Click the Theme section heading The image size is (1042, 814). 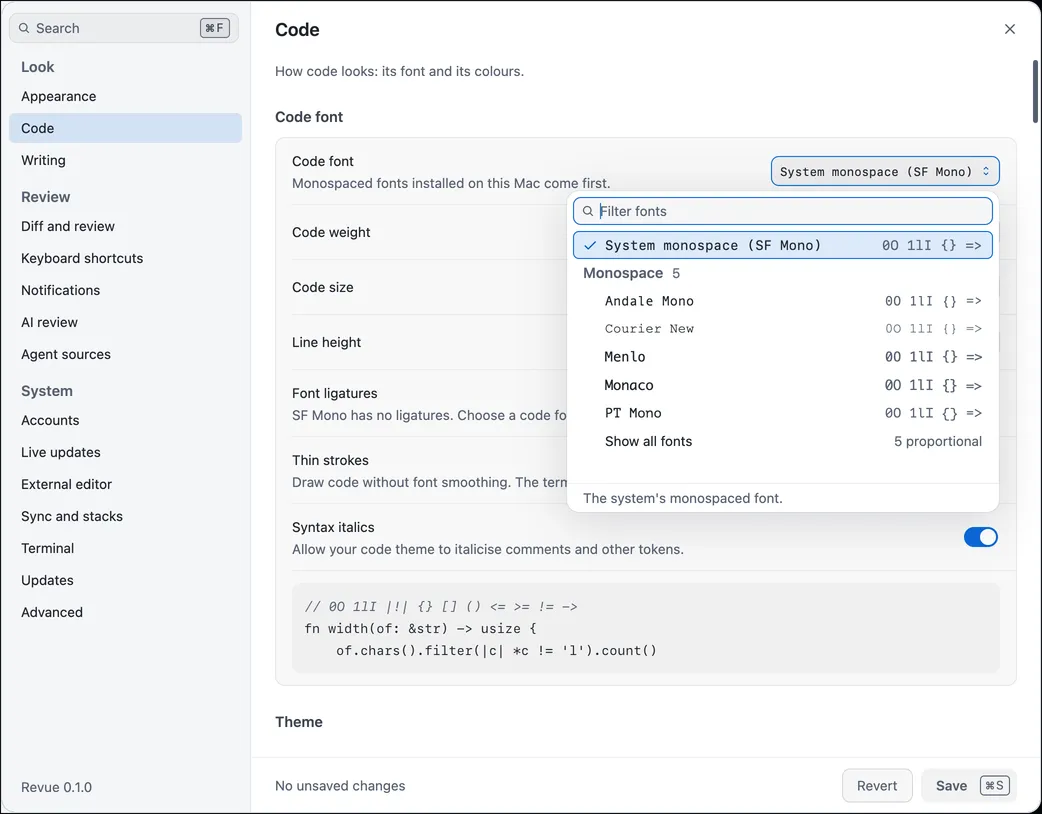tap(298, 722)
